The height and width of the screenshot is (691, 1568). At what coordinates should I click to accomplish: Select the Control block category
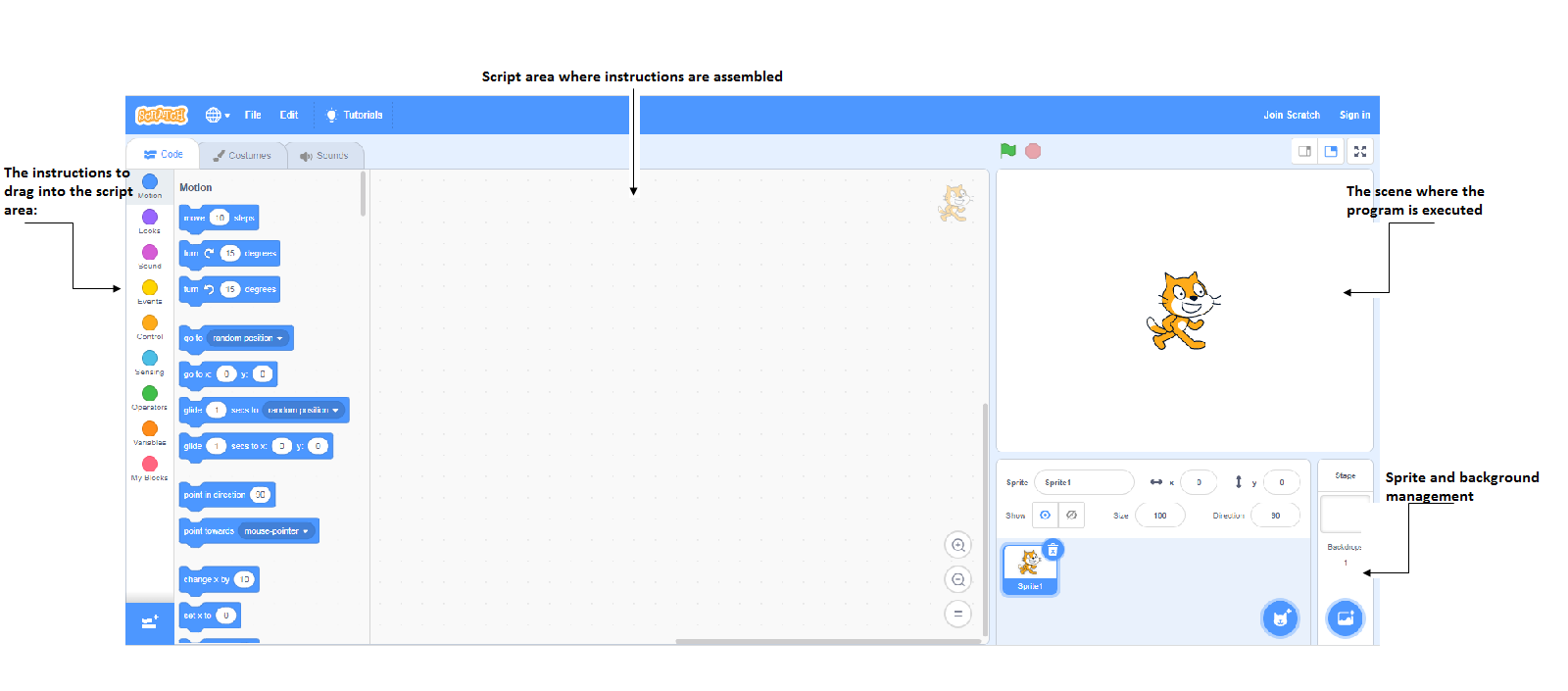click(150, 326)
